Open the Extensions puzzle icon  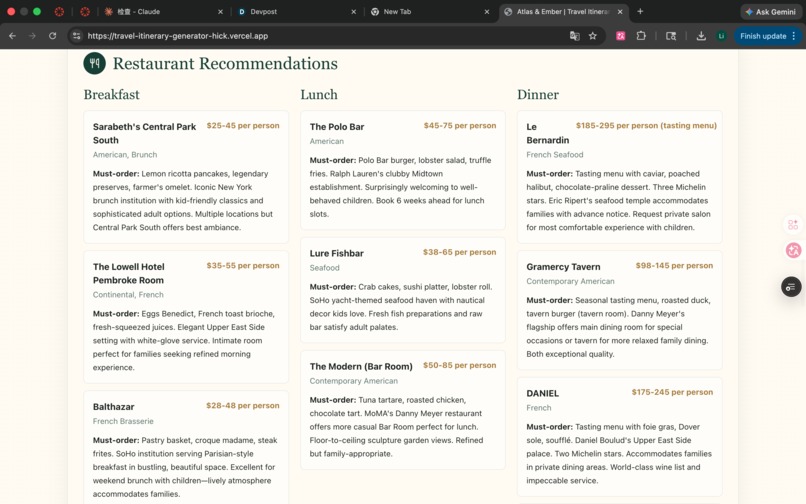point(641,36)
